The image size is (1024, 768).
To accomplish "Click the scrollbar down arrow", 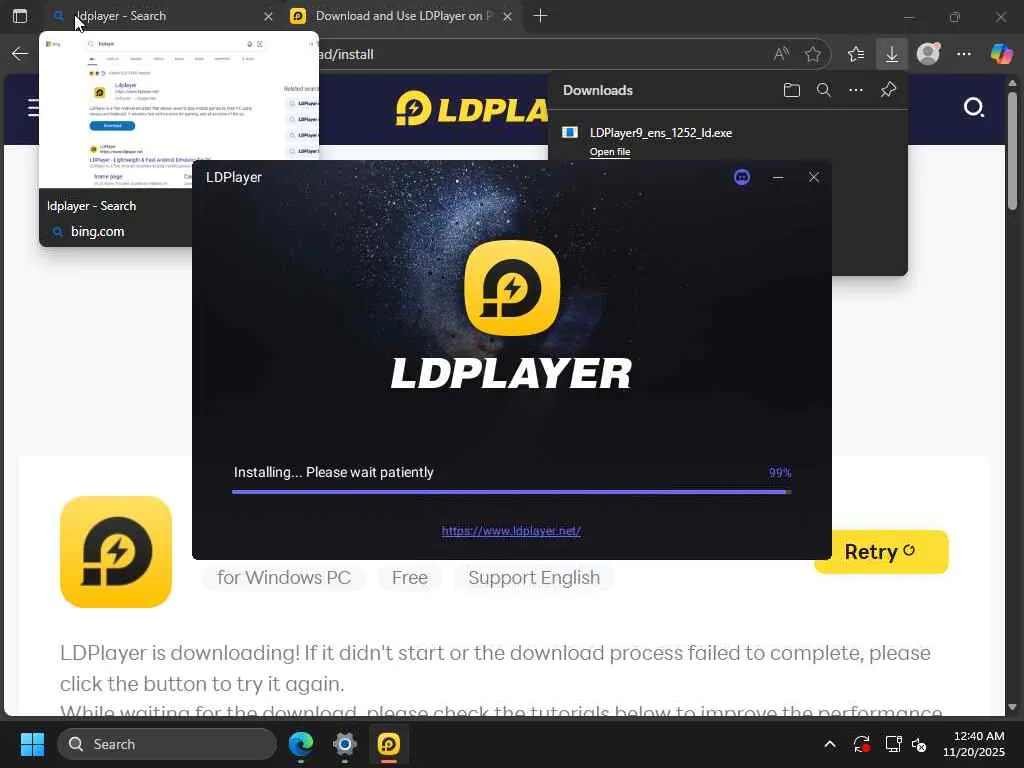I will pos(1012,707).
